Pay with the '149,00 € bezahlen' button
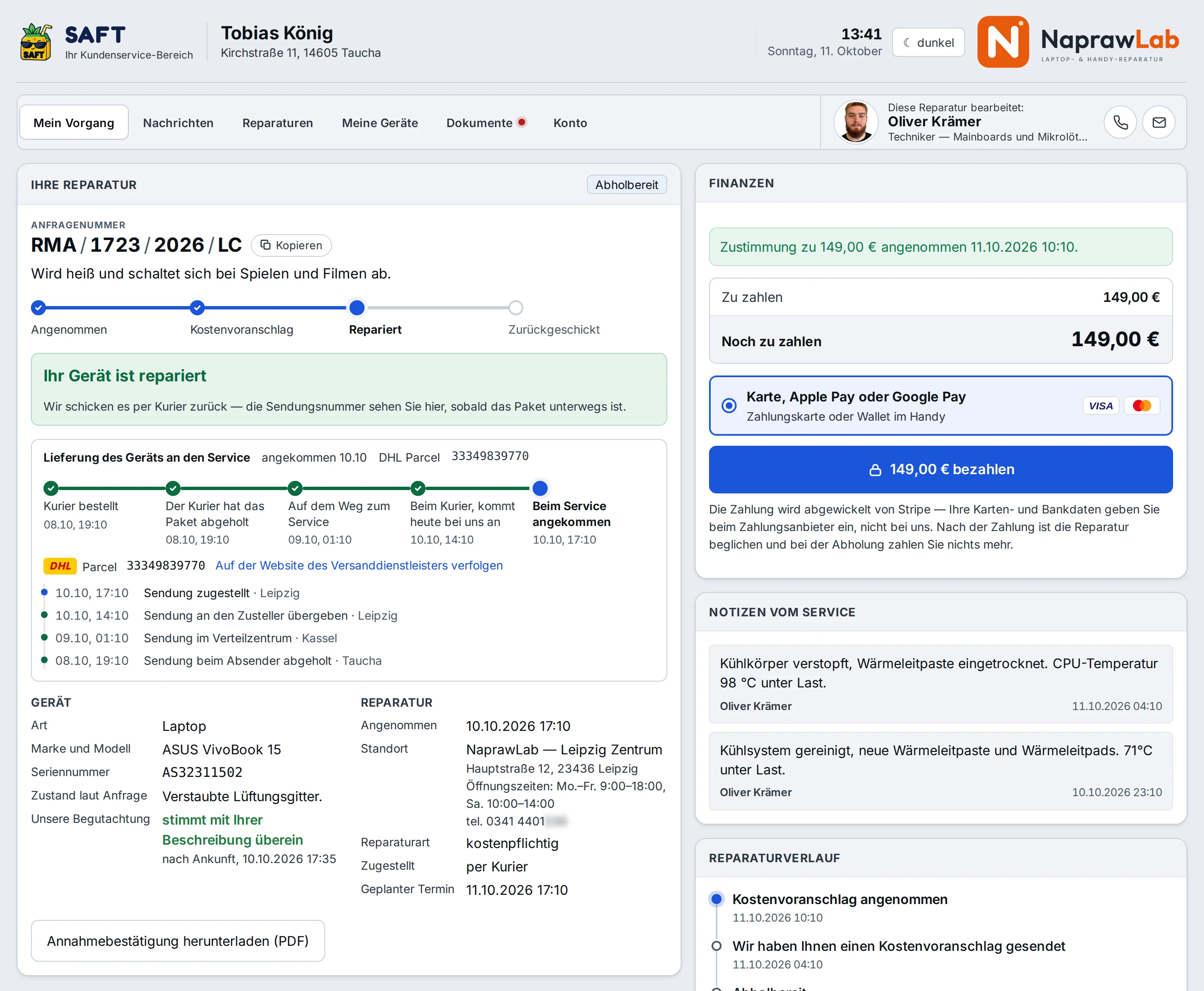1204x991 pixels. (940, 470)
